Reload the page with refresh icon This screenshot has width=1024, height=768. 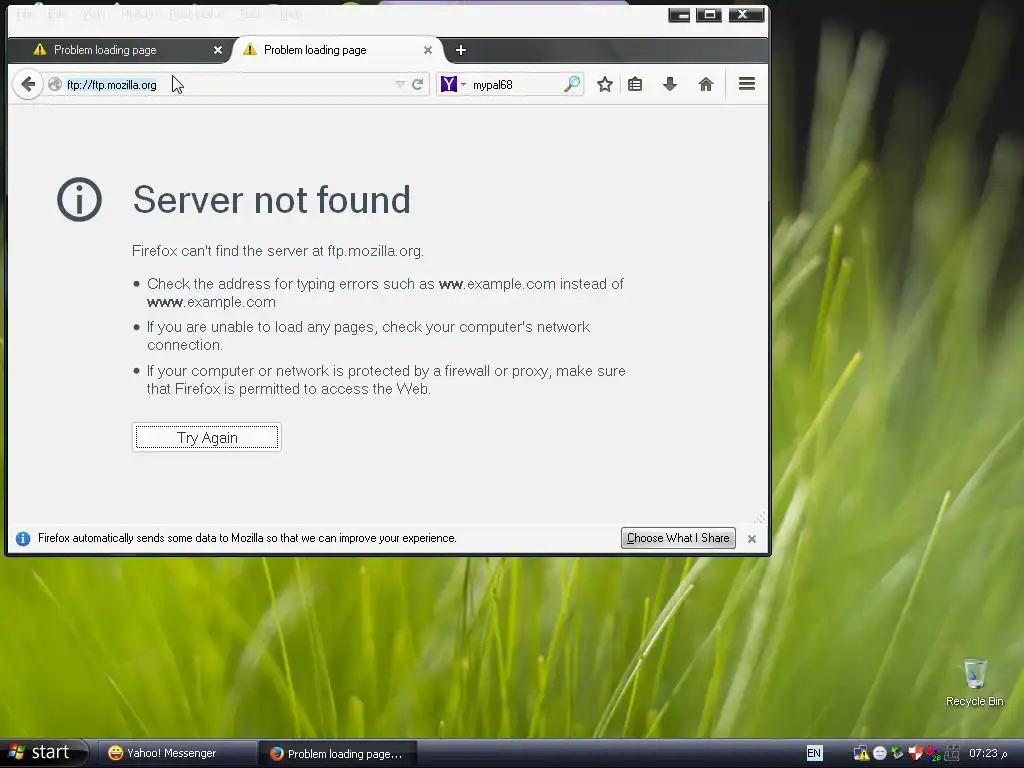(x=418, y=84)
